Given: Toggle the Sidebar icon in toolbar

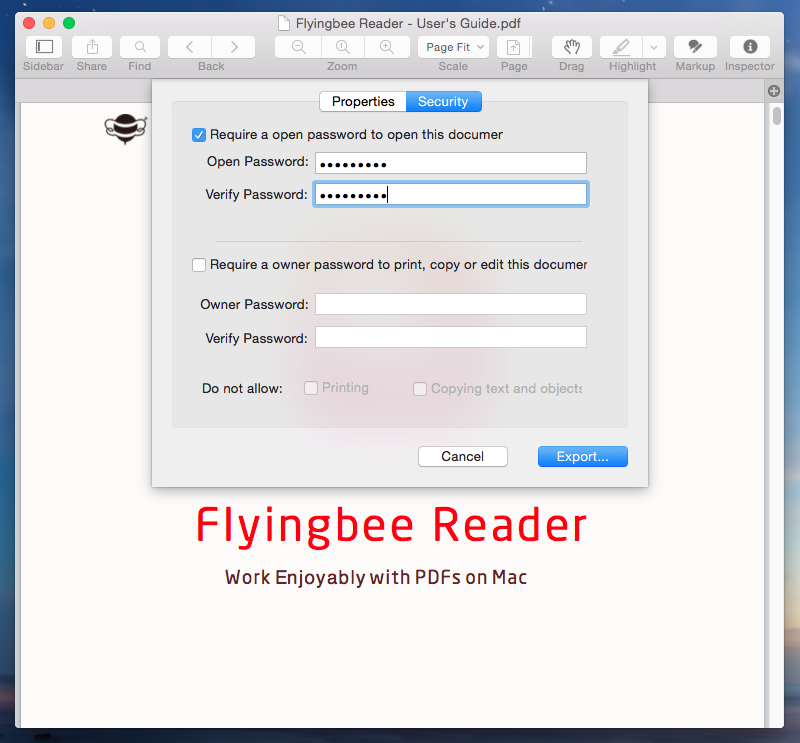Looking at the screenshot, I should [44, 47].
